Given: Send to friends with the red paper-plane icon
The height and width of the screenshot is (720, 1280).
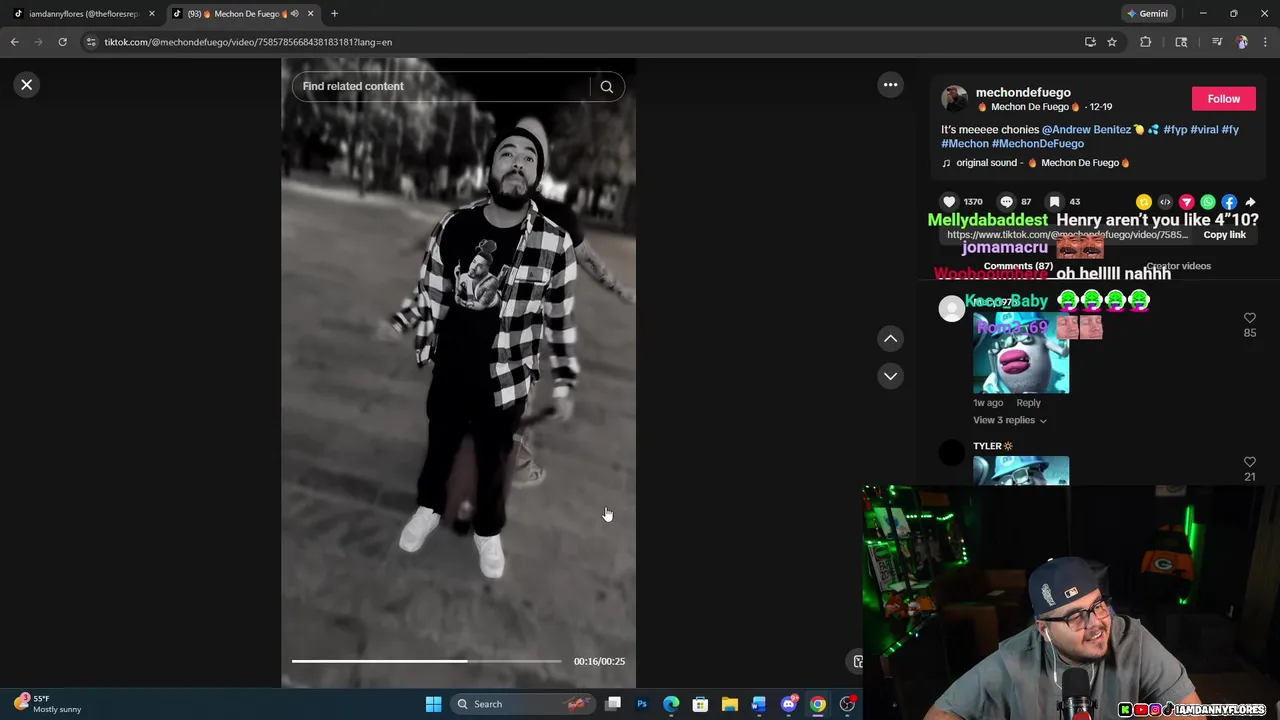Looking at the screenshot, I should (1187, 202).
